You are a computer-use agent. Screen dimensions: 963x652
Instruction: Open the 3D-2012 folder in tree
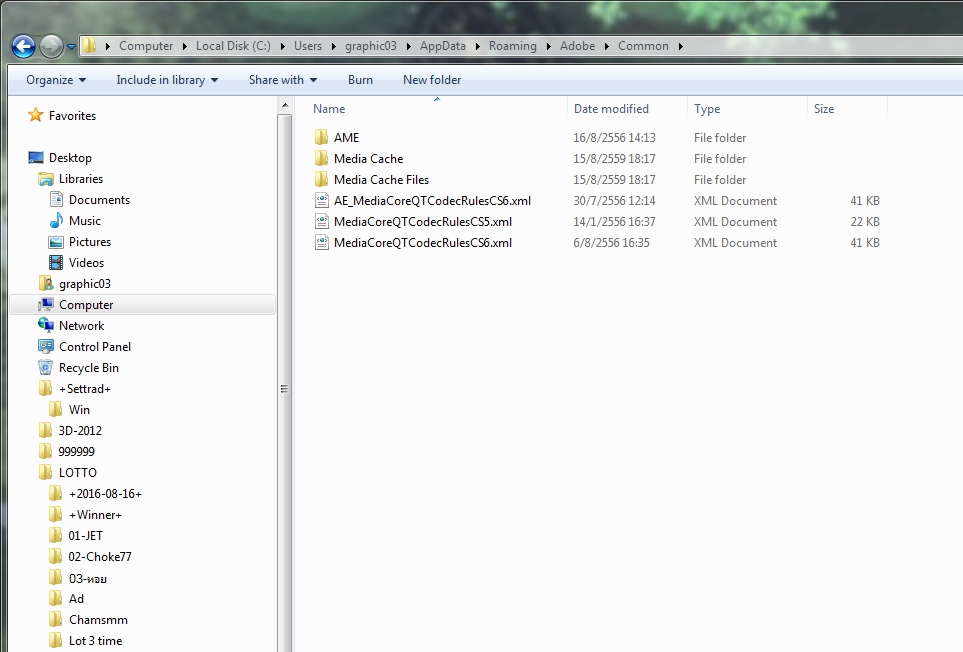tap(80, 430)
